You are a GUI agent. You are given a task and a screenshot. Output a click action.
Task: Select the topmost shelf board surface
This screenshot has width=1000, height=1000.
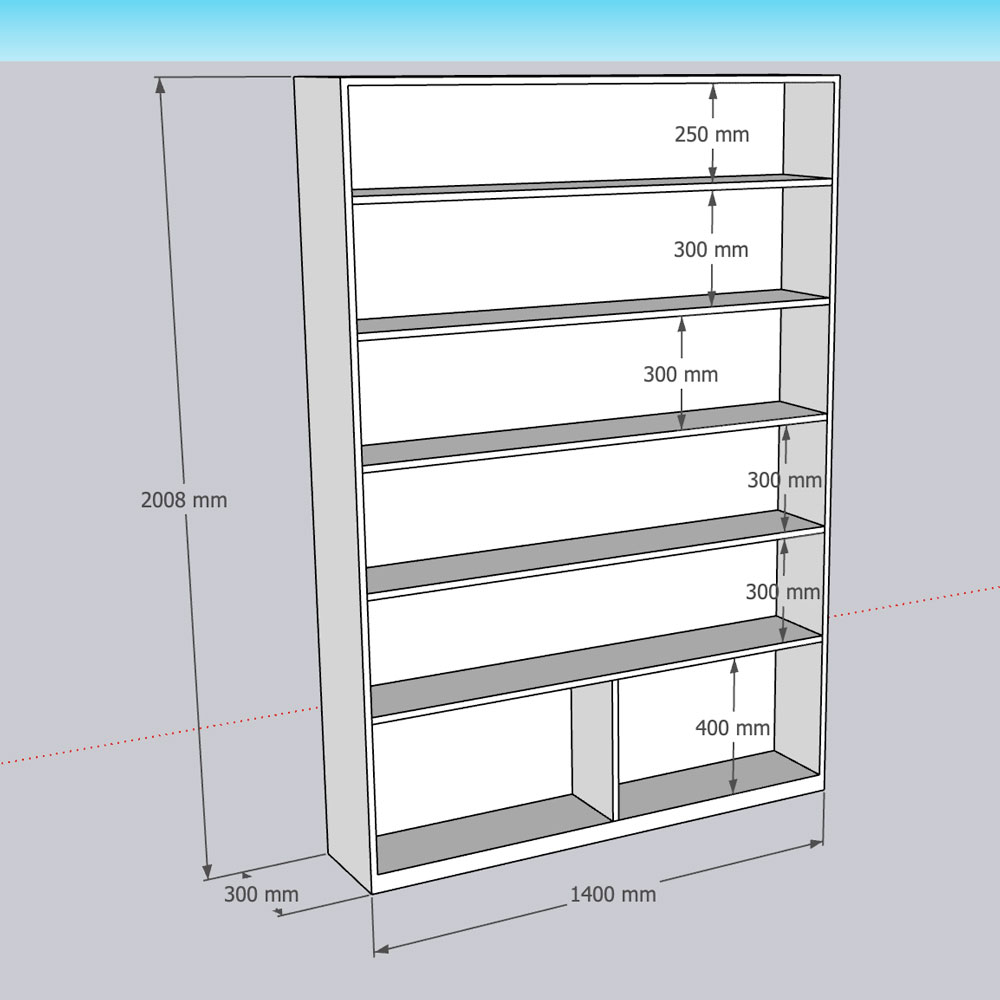[590, 184]
